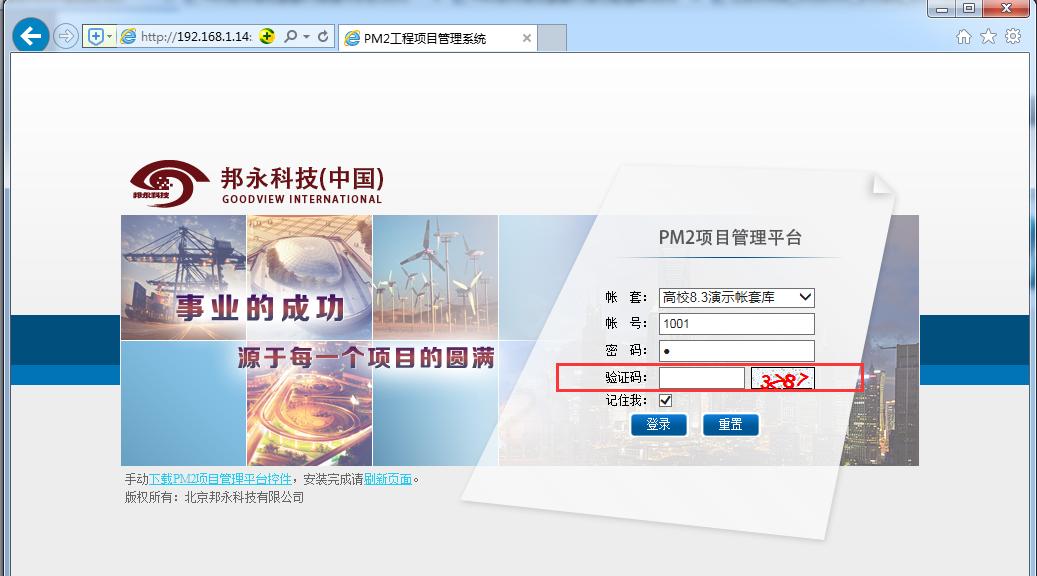Open the Tools gear icon
This screenshot has height=576, width=1037.
(1013, 37)
